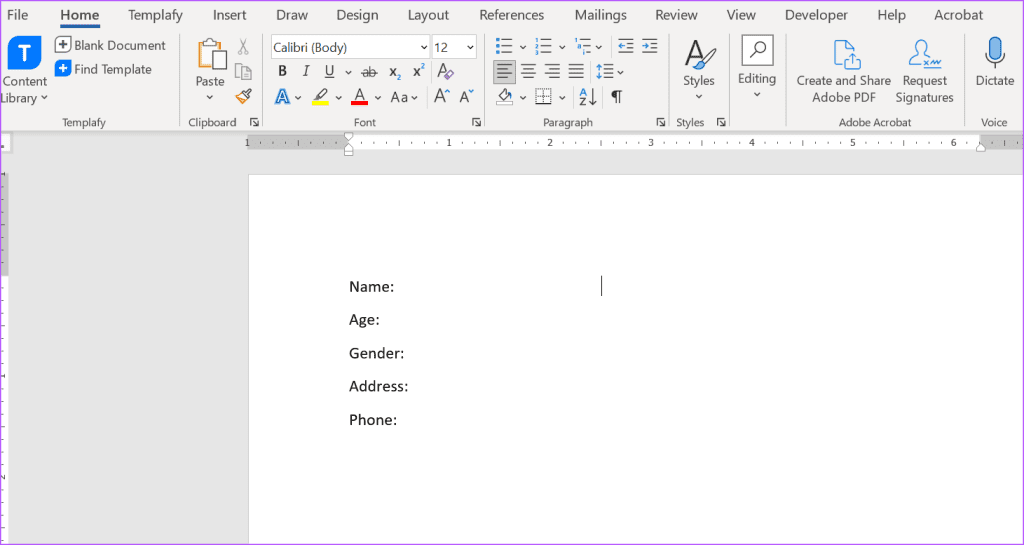Open the highlight color dropdown arrow
The height and width of the screenshot is (545, 1024).
tap(338, 98)
